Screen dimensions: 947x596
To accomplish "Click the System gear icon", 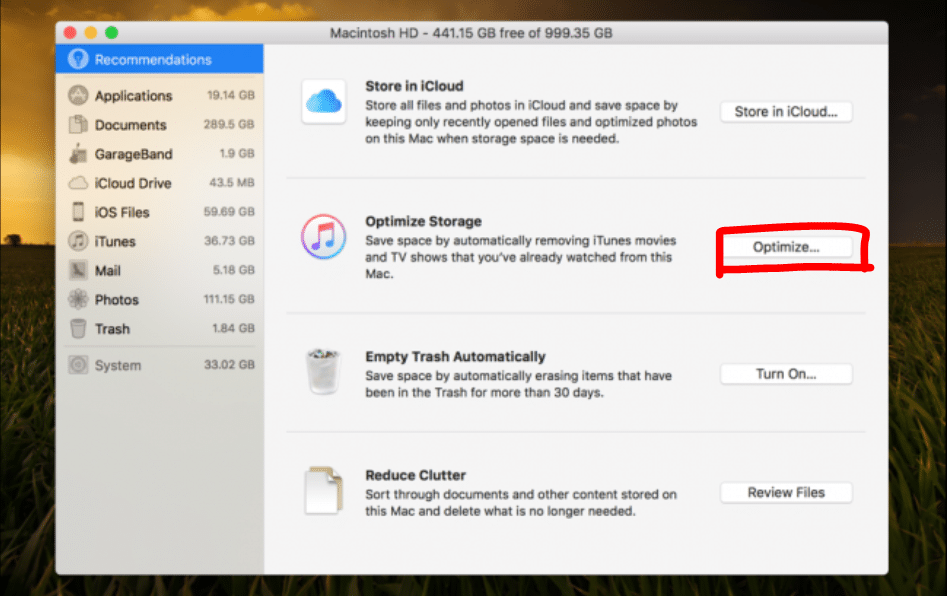I will (x=77, y=365).
